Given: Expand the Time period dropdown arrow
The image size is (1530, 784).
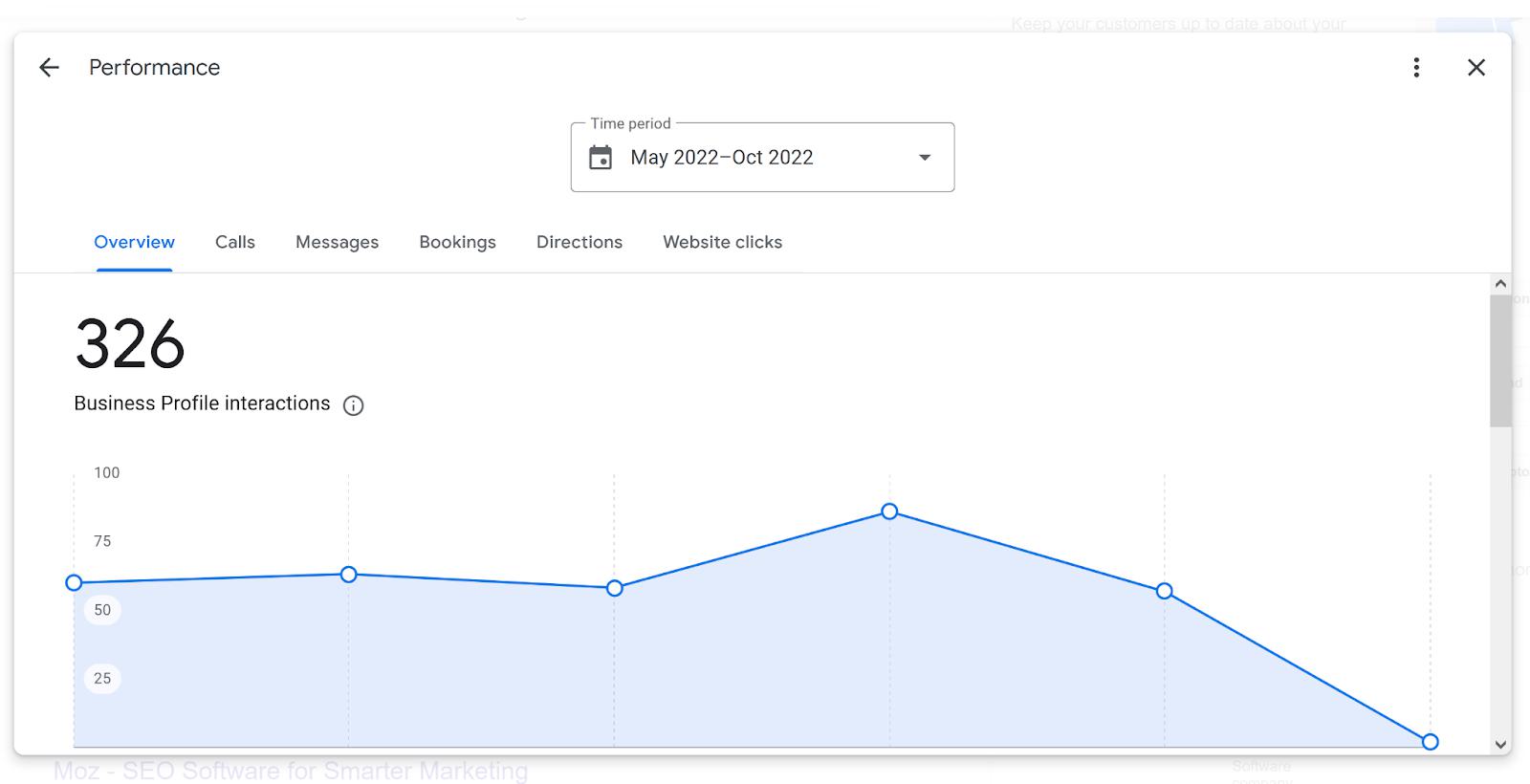Looking at the screenshot, I should coord(925,158).
